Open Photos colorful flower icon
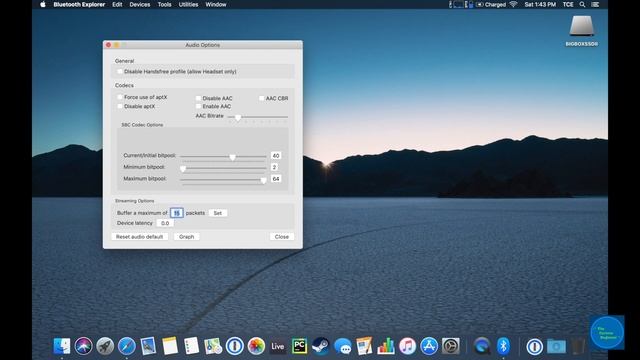 pyautogui.click(x=256, y=346)
